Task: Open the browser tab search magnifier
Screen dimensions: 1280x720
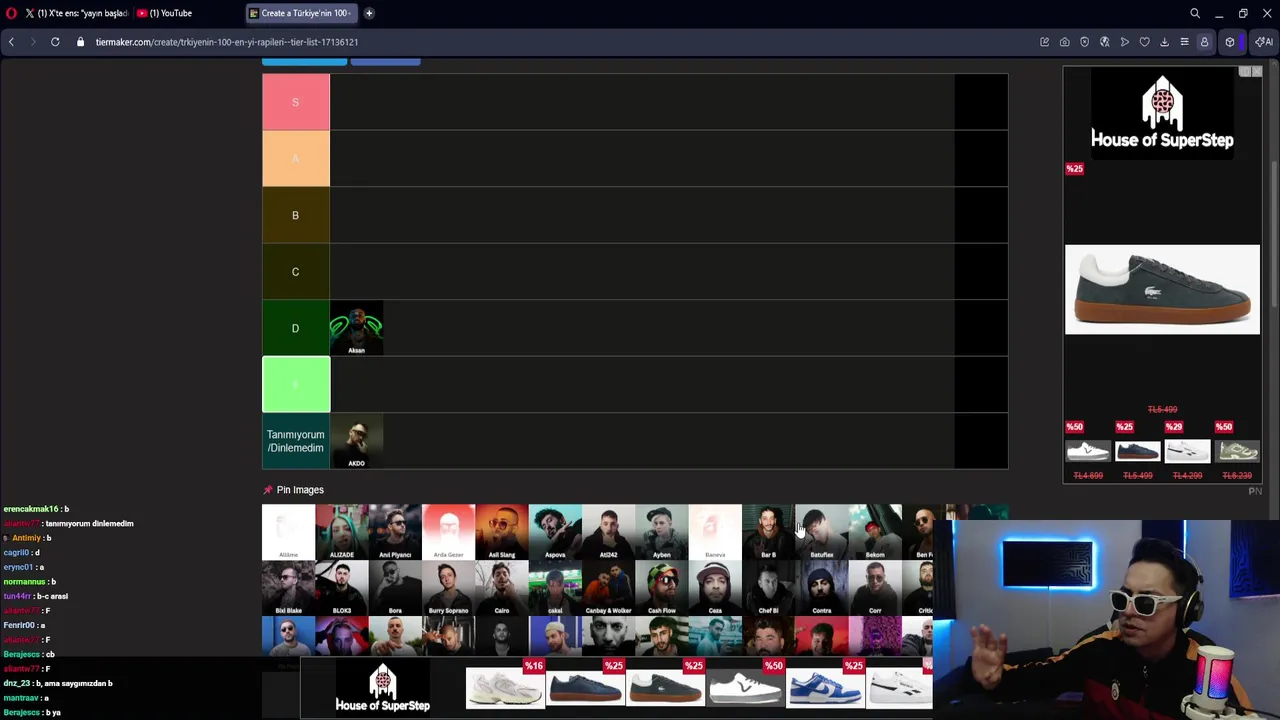Action: tap(1195, 13)
